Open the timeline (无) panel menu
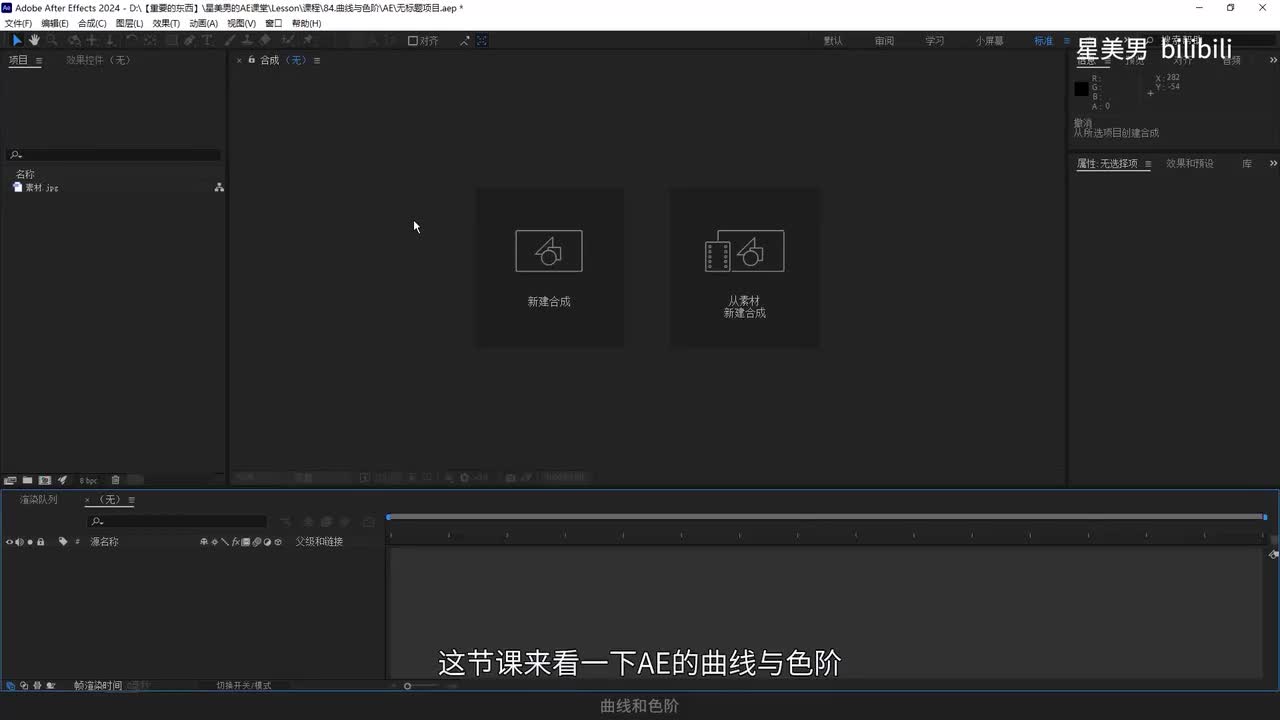 (132, 500)
